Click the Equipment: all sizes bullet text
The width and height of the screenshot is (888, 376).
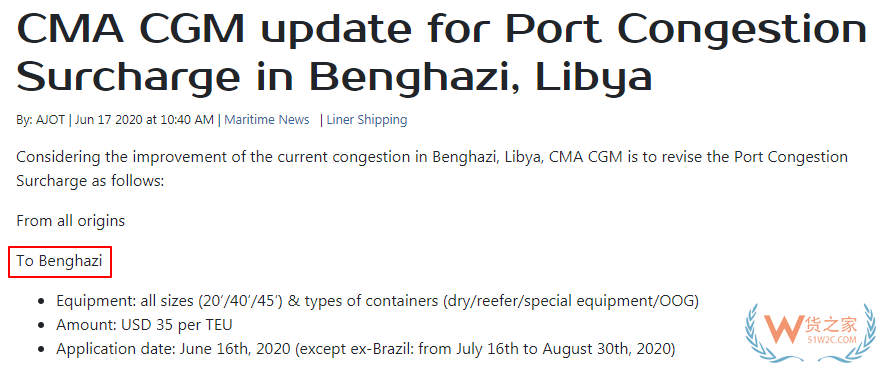point(377,301)
